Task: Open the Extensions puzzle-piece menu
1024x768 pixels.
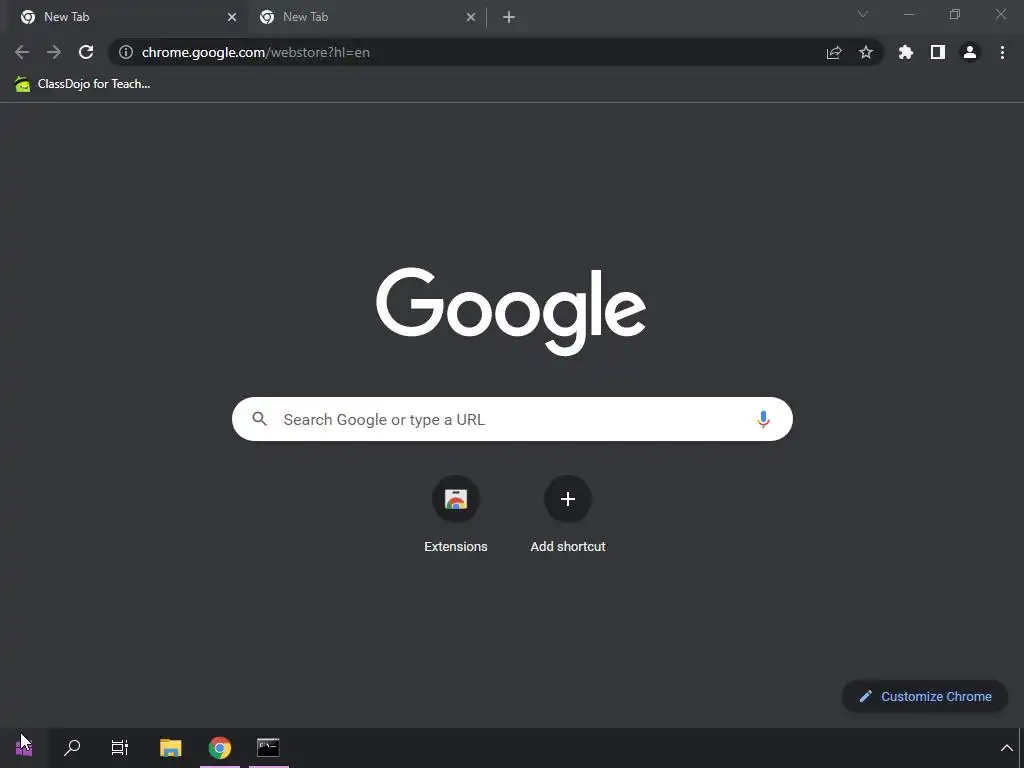Action: (906, 52)
